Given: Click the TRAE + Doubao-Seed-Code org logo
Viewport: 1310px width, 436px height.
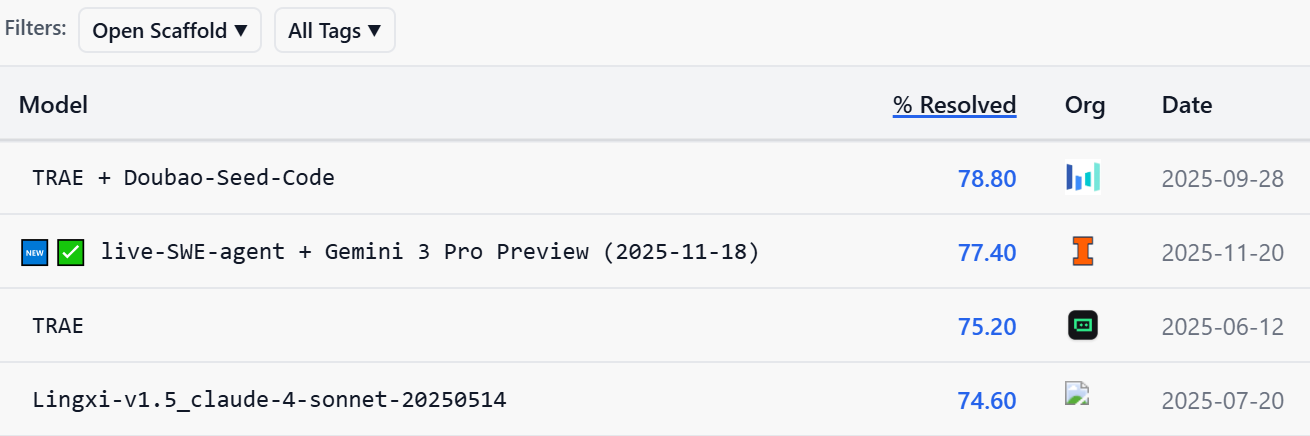Looking at the screenshot, I should point(1083,178).
